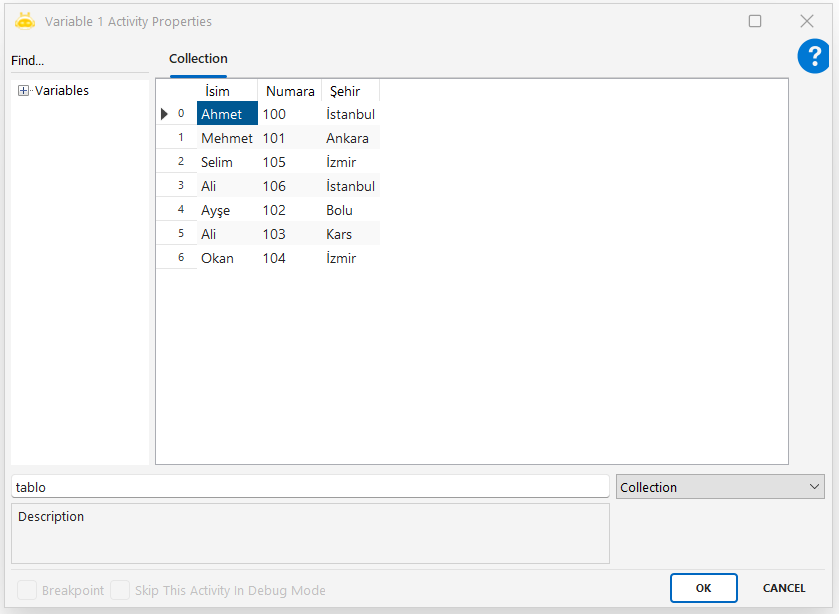Select the Numara column header

[x=289, y=91]
